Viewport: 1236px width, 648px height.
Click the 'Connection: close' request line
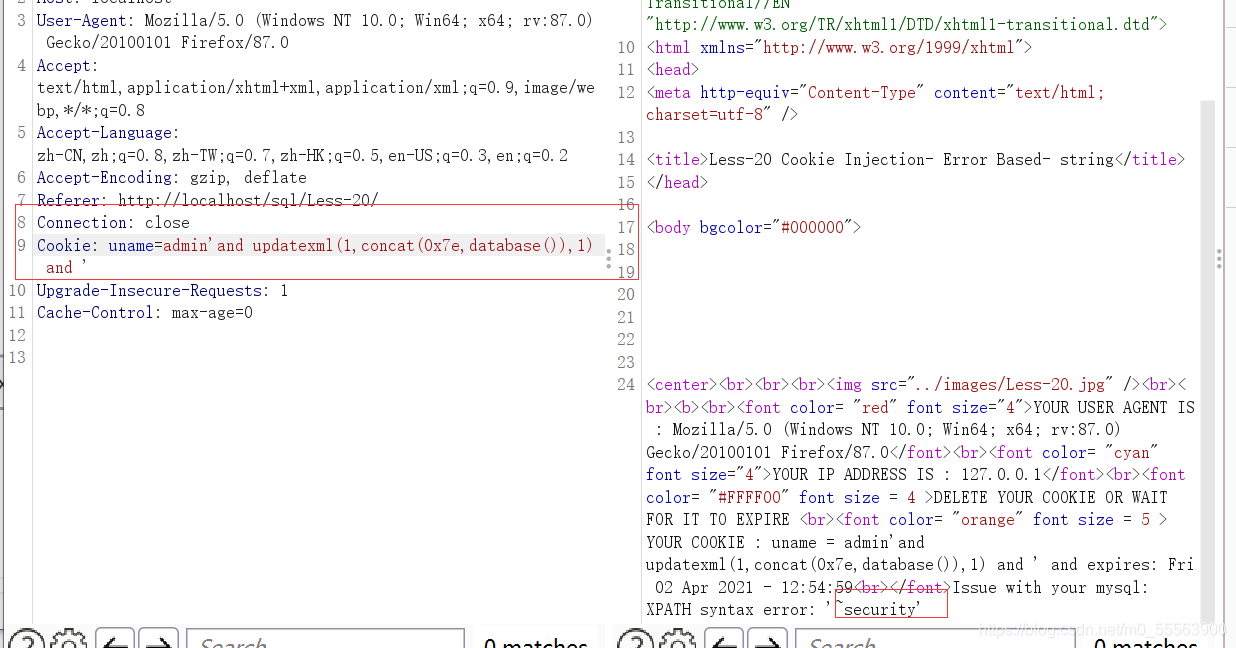point(113,222)
